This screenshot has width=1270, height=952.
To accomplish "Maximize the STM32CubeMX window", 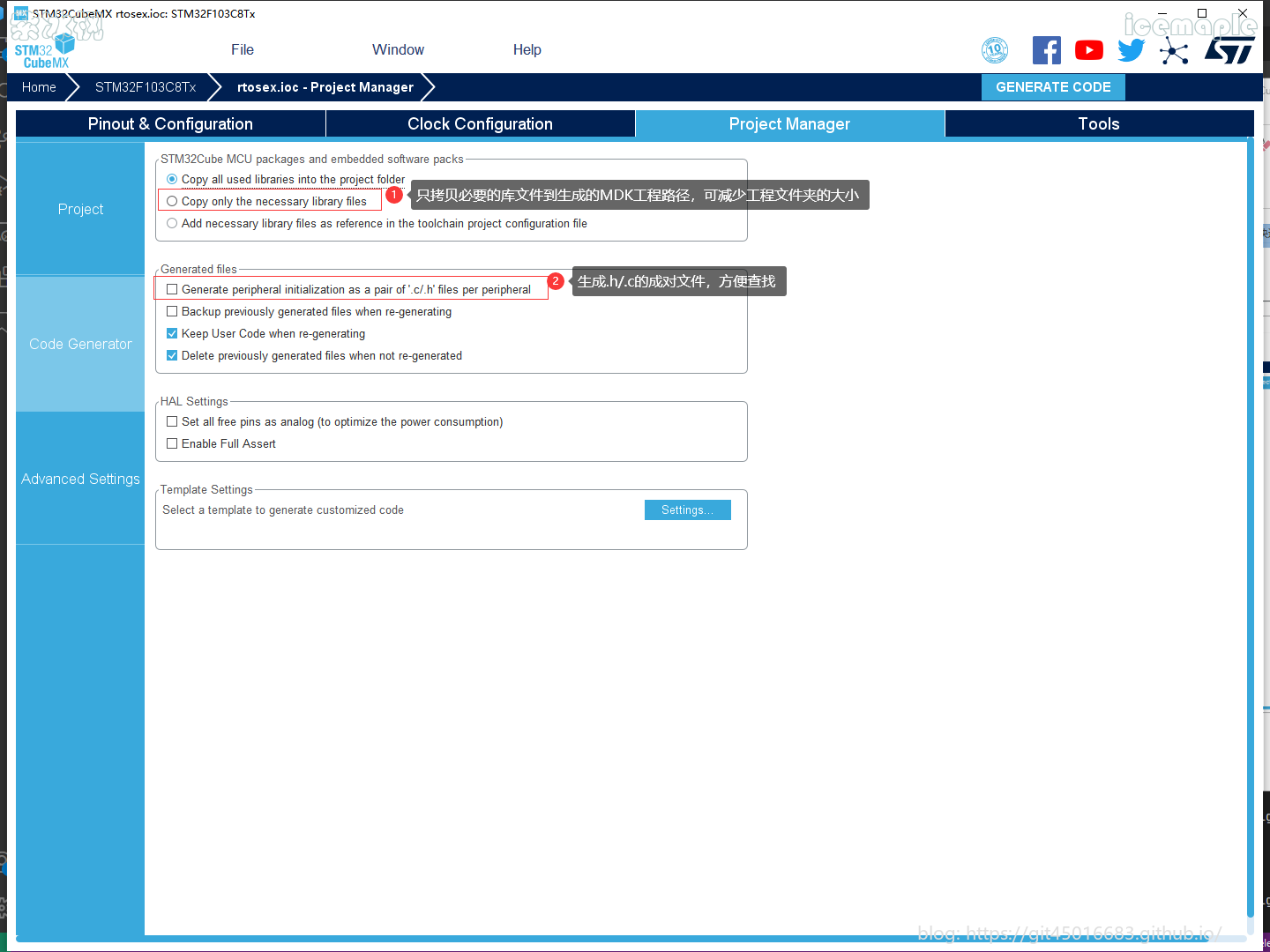I will point(1202,13).
